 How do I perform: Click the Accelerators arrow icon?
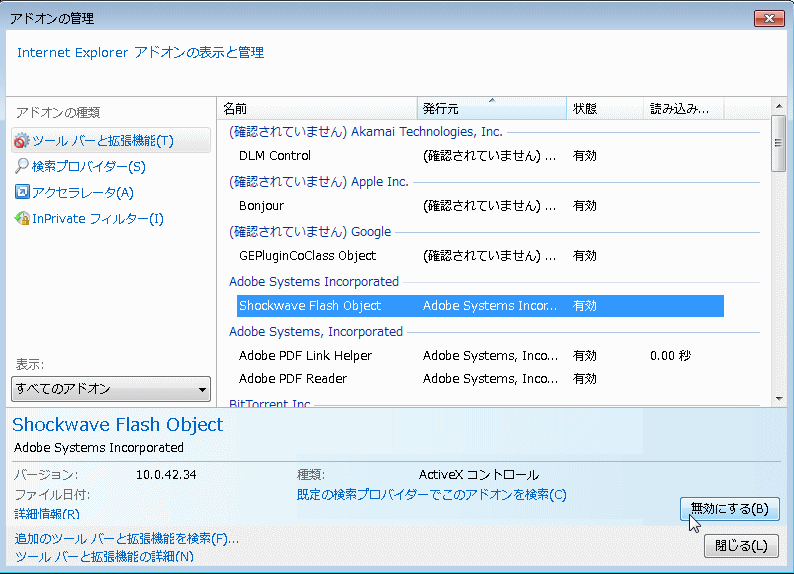coord(21,193)
